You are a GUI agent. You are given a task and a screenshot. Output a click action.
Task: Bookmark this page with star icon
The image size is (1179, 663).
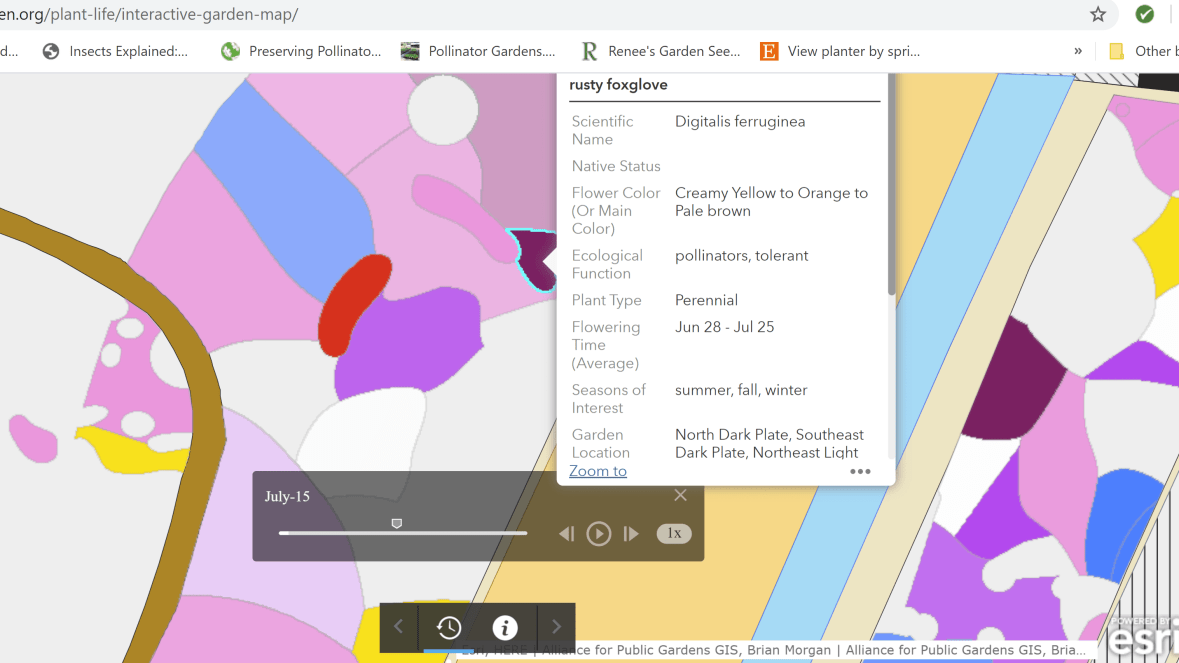click(1098, 14)
